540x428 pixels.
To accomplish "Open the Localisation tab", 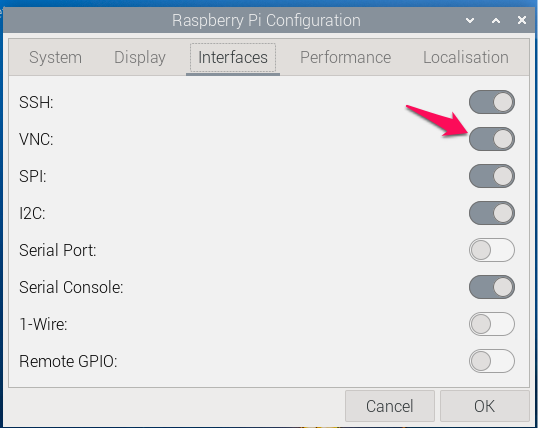I will coord(466,57).
